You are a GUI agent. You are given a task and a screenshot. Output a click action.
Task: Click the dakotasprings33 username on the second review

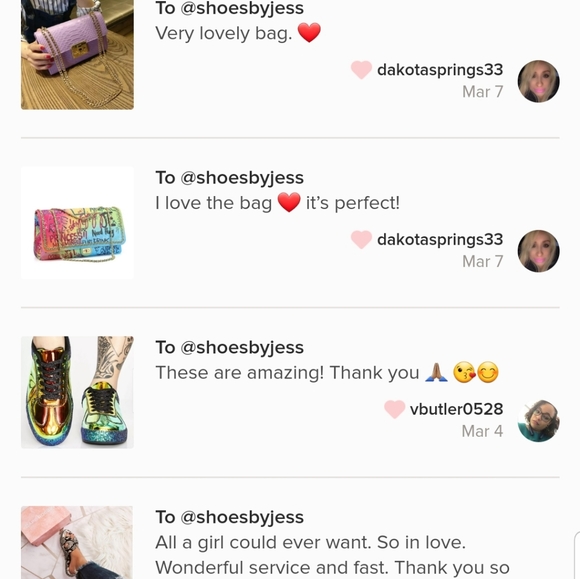(x=440, y=239)
